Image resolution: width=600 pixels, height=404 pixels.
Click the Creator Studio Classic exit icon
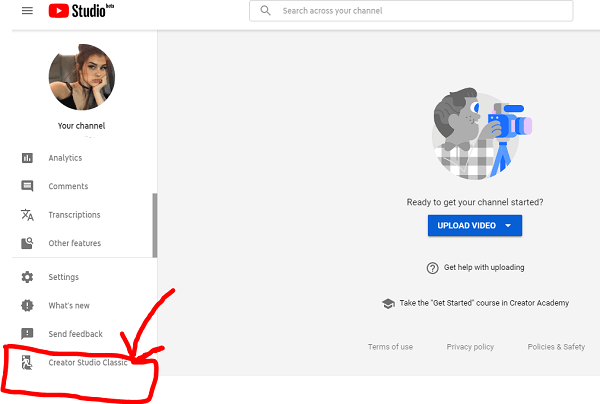click(x=27, y=362)
